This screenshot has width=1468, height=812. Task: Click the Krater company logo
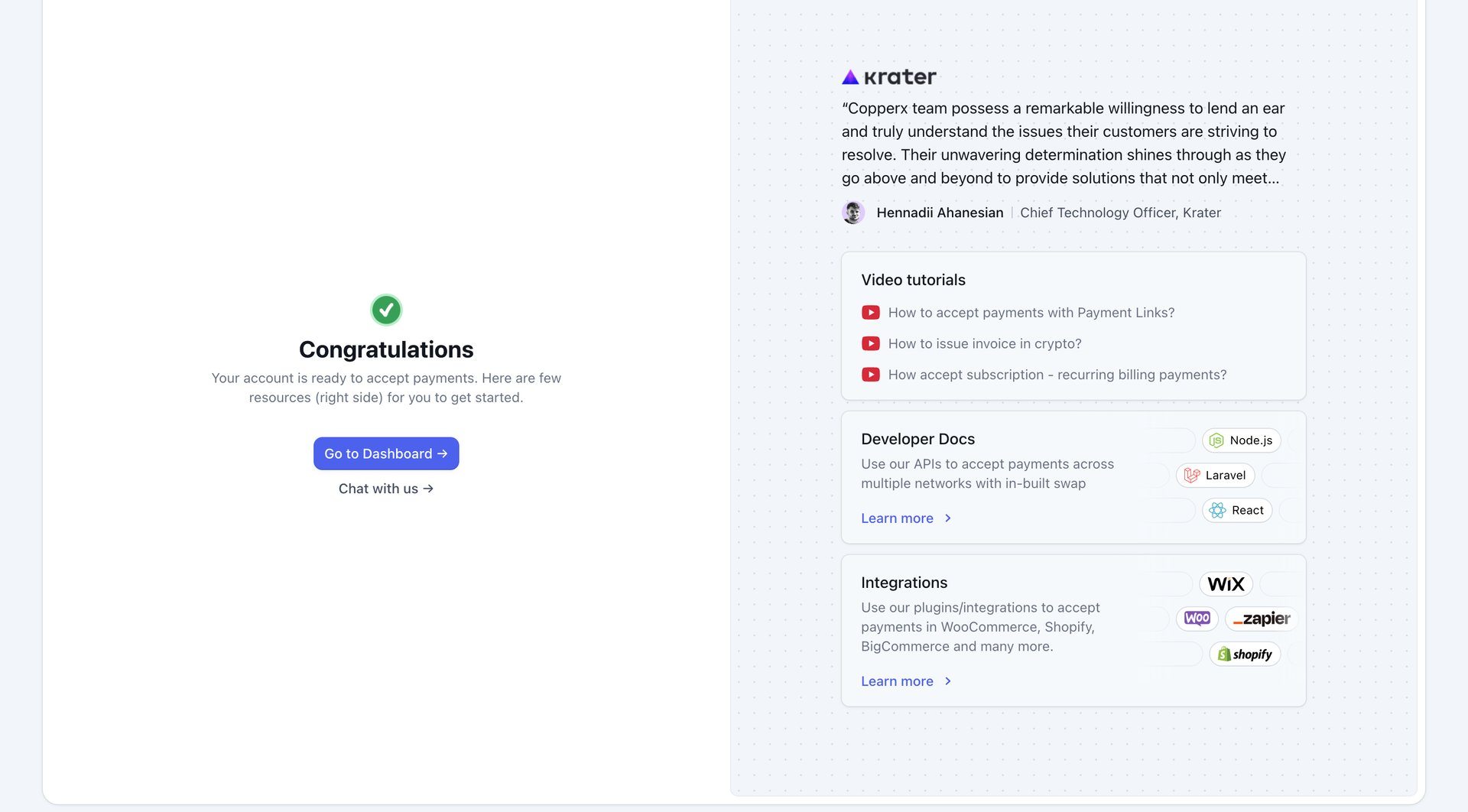(888, 76)
